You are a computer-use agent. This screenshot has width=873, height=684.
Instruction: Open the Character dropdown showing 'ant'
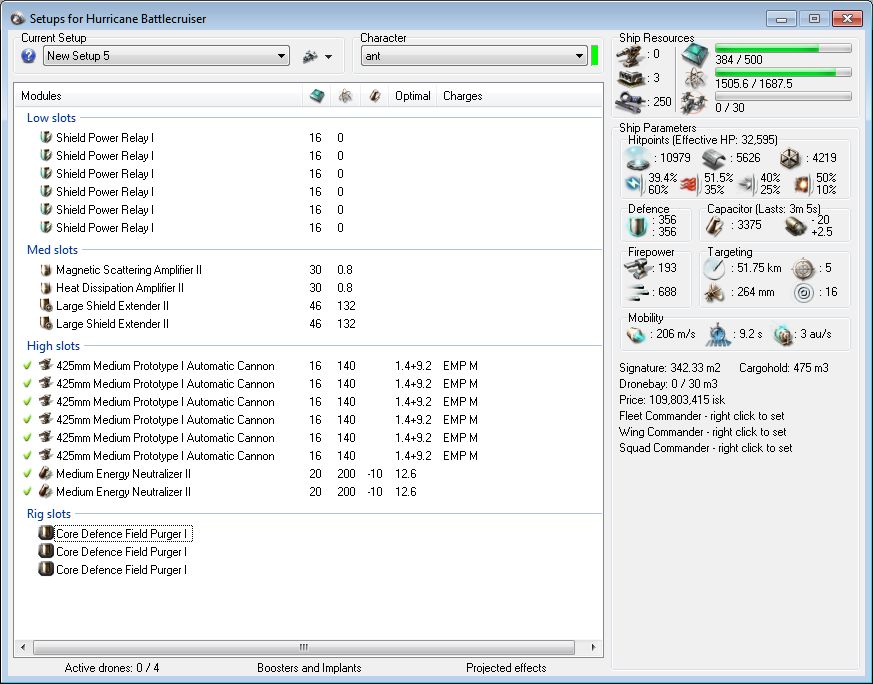474,56
